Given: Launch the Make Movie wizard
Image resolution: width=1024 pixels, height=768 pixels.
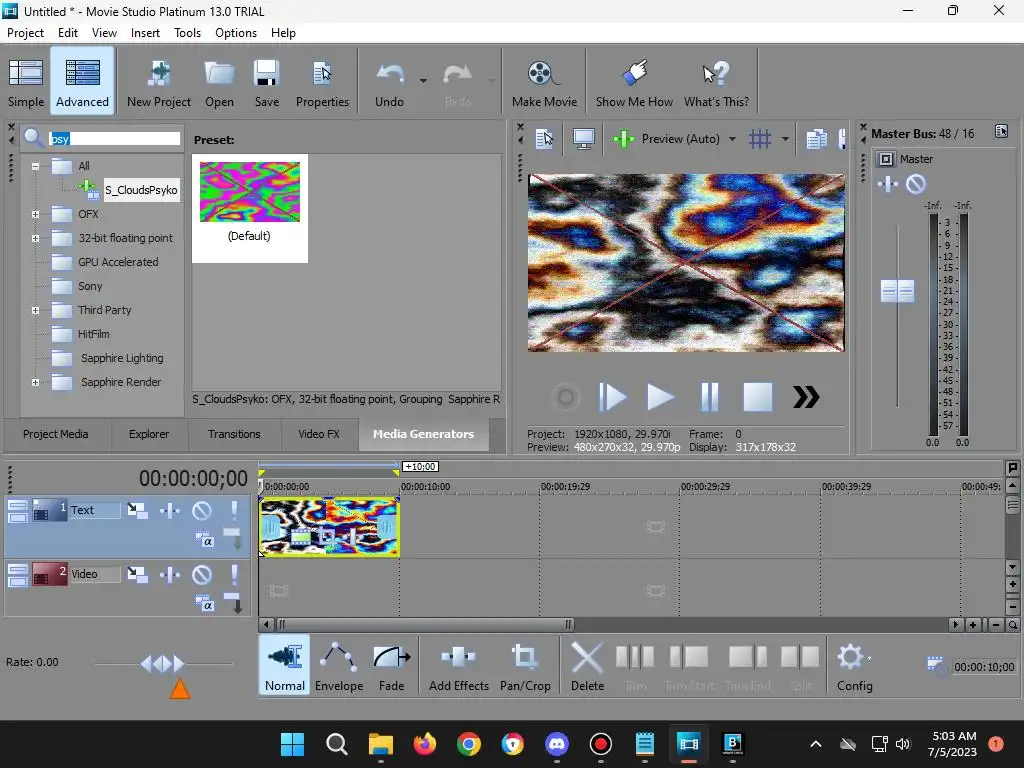Looking at the screenshot, I should tap(544, 83).
